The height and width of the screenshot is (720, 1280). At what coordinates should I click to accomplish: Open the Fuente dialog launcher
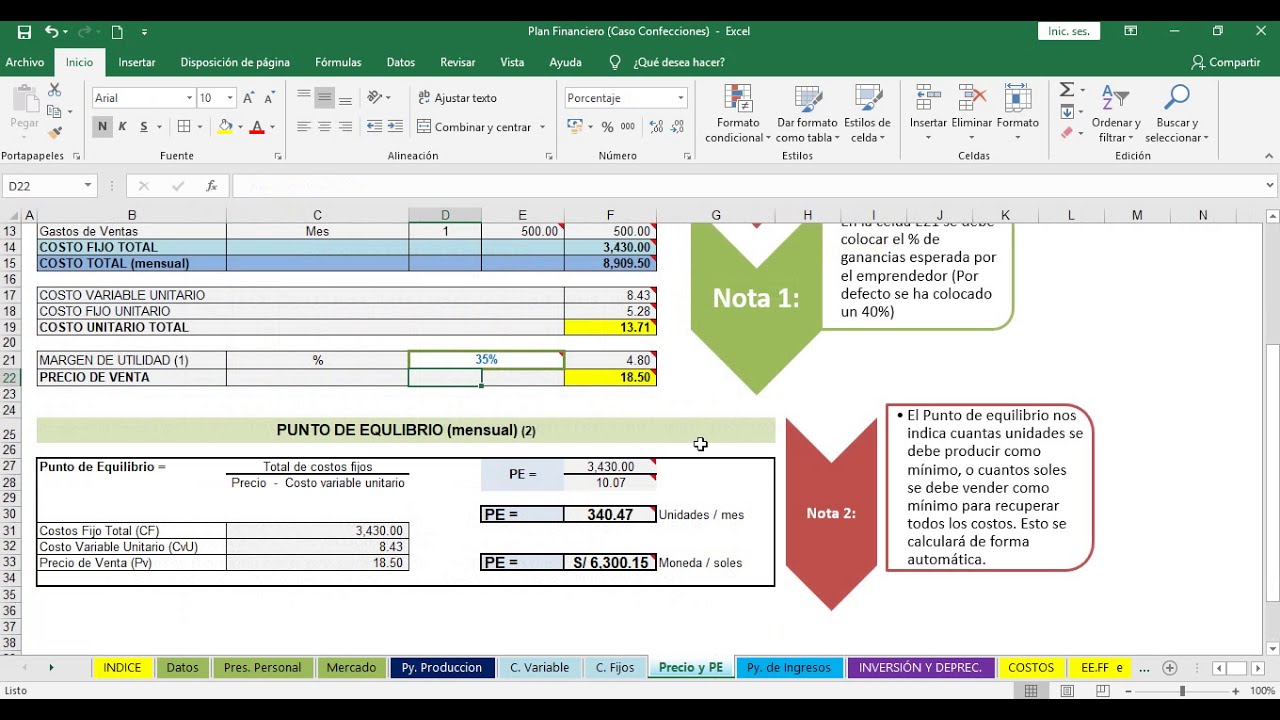(x=278, y=156)
